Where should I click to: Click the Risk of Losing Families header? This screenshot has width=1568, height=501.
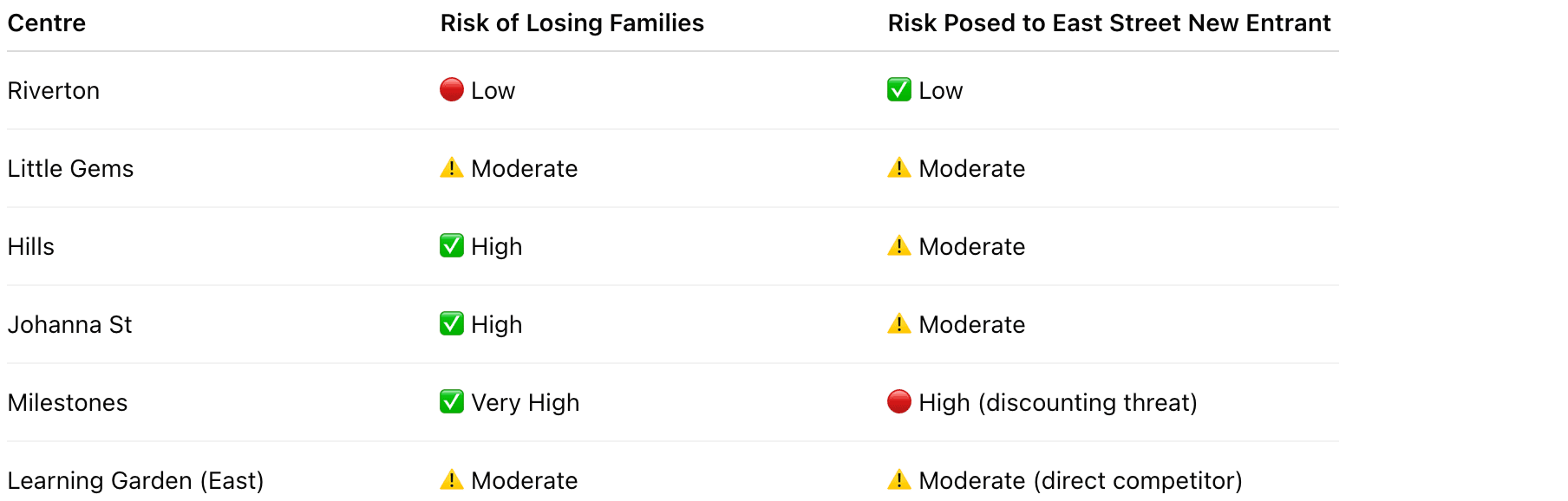pyautogui.click(x=572, y=23)
